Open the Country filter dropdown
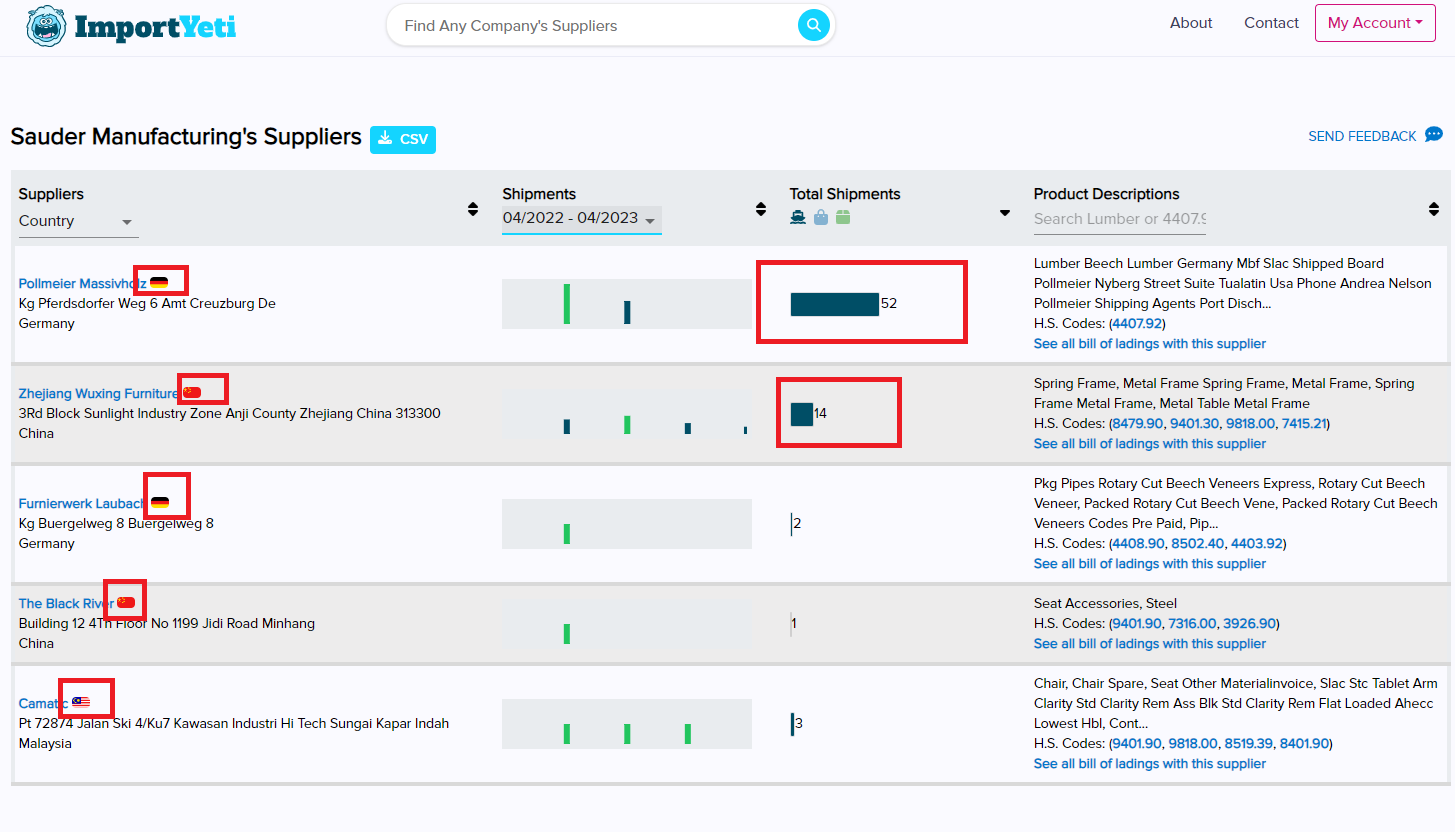The height and width of the screenshot is (832, 1455). 78,222
